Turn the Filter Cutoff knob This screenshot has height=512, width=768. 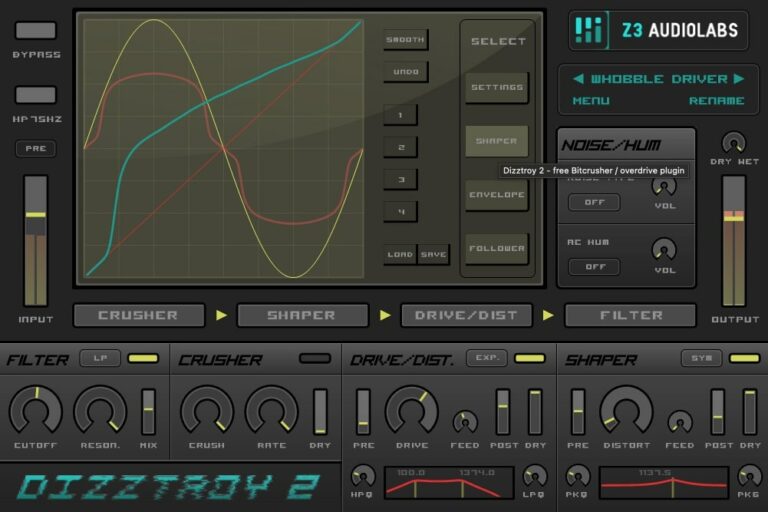click(36, 411)
